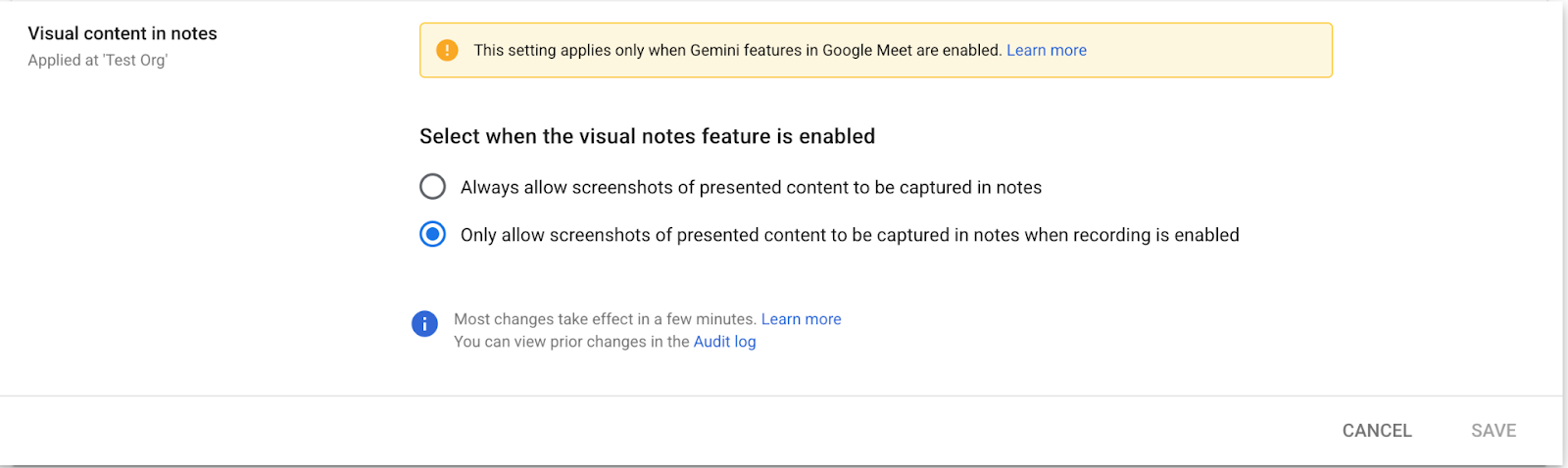Click the CANCEL button
Image resolution: width=1568 pixels, height=468 pixels.
click(x=1377, y=431)
